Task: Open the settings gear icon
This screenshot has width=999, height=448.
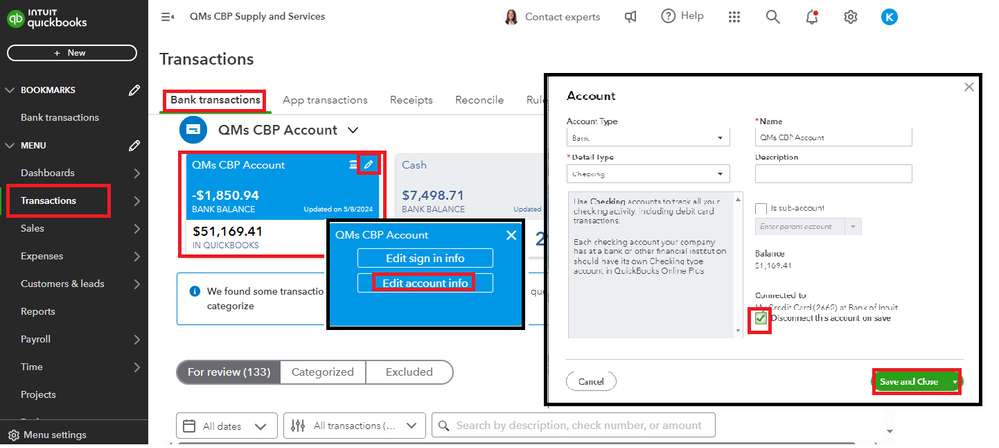Action: [x=851, y=17]
